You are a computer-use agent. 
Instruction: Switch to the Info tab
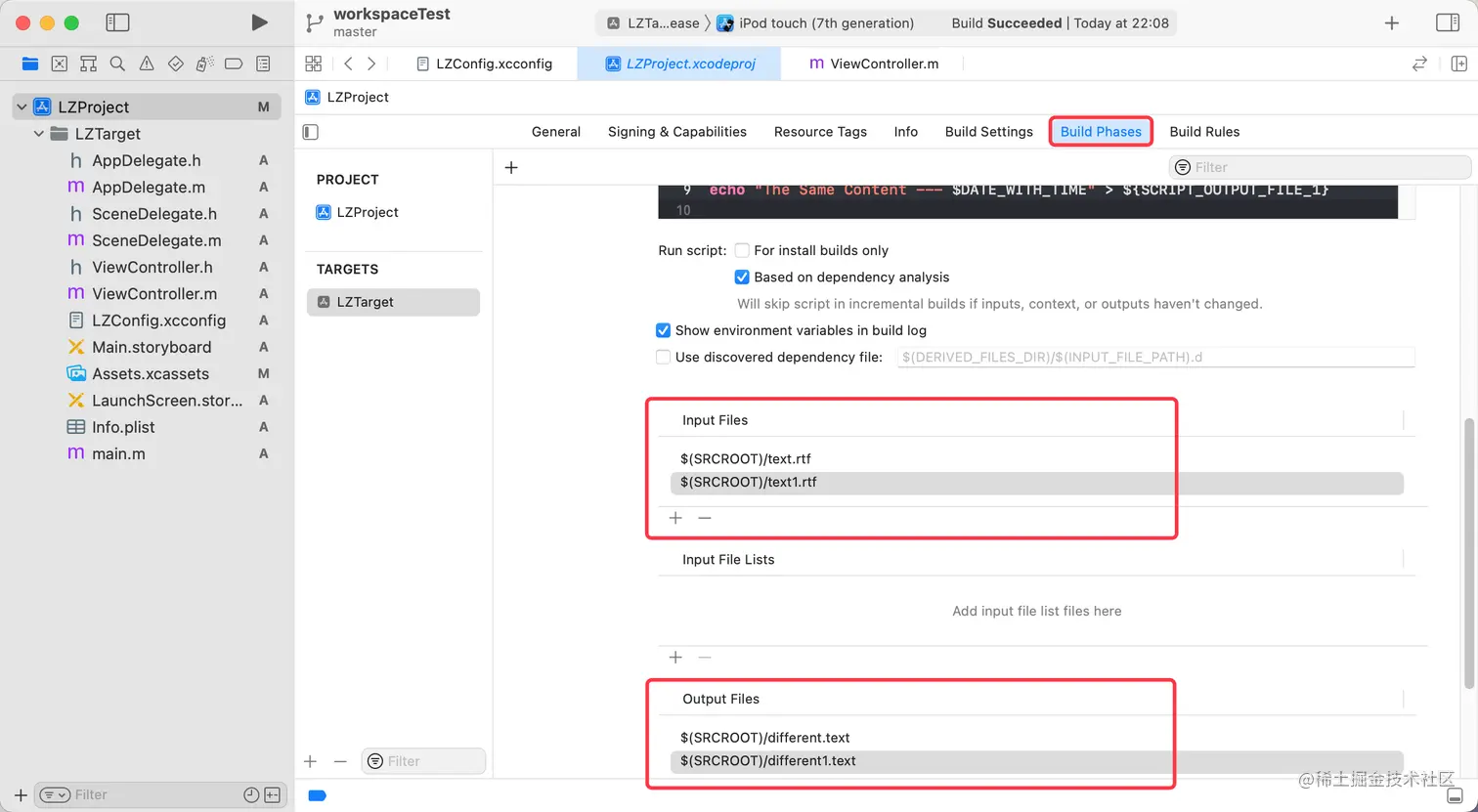[906, 132]
